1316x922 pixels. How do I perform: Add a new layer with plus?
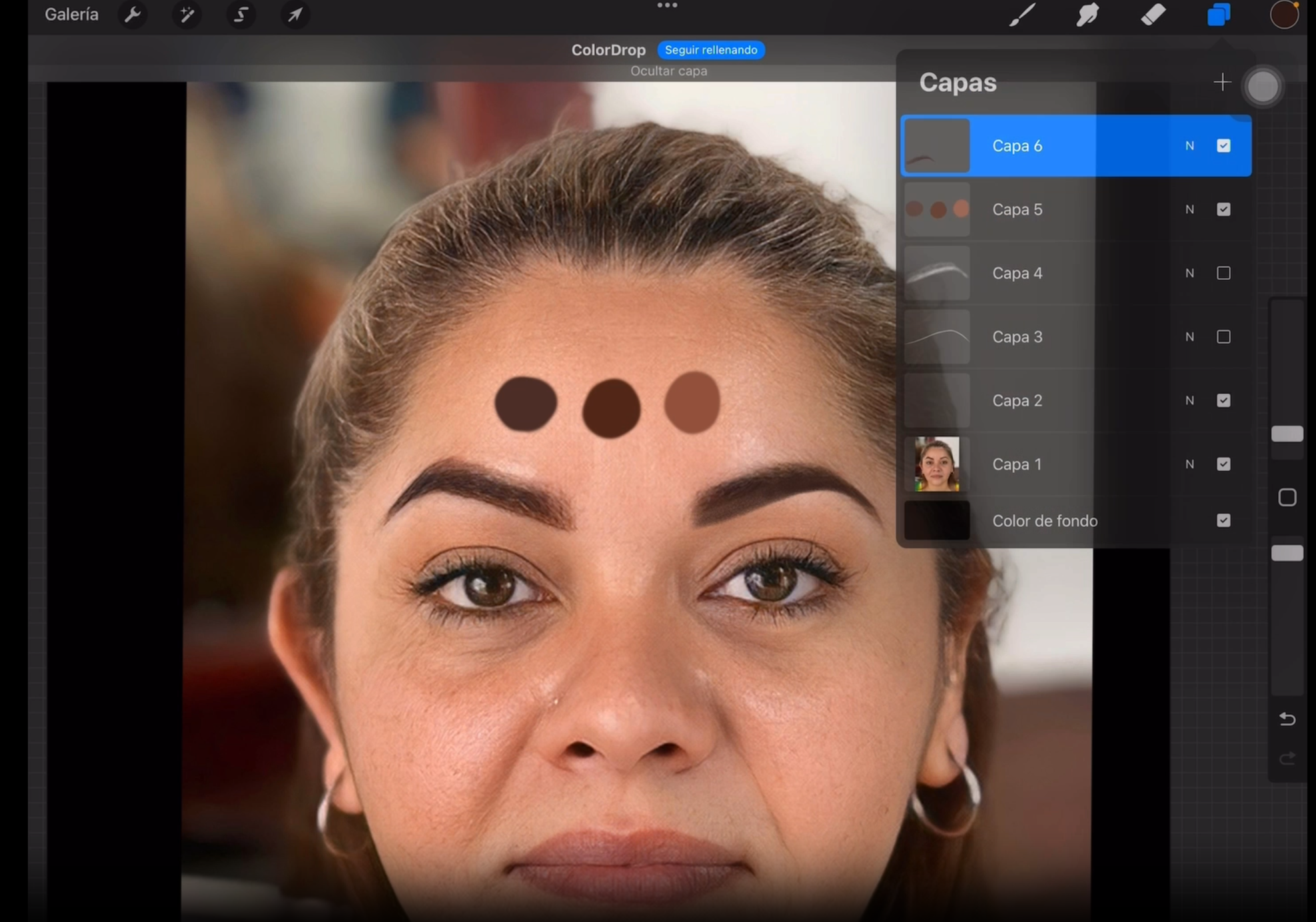tap(1222, 82)
